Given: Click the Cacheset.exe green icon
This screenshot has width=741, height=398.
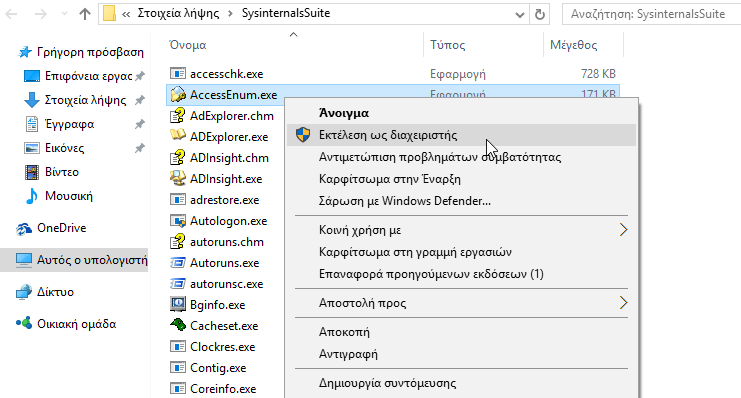Looking at the screenshot, I should pos(178,325).
